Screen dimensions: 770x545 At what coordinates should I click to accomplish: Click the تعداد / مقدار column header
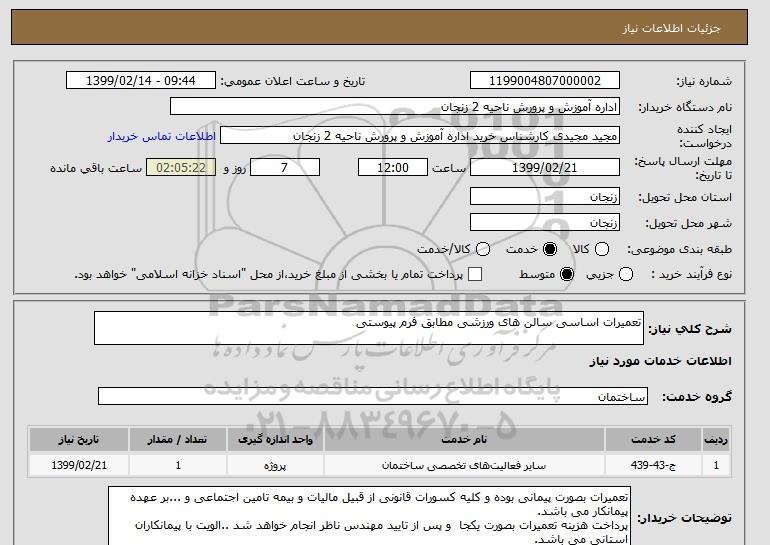click(178, 439)
